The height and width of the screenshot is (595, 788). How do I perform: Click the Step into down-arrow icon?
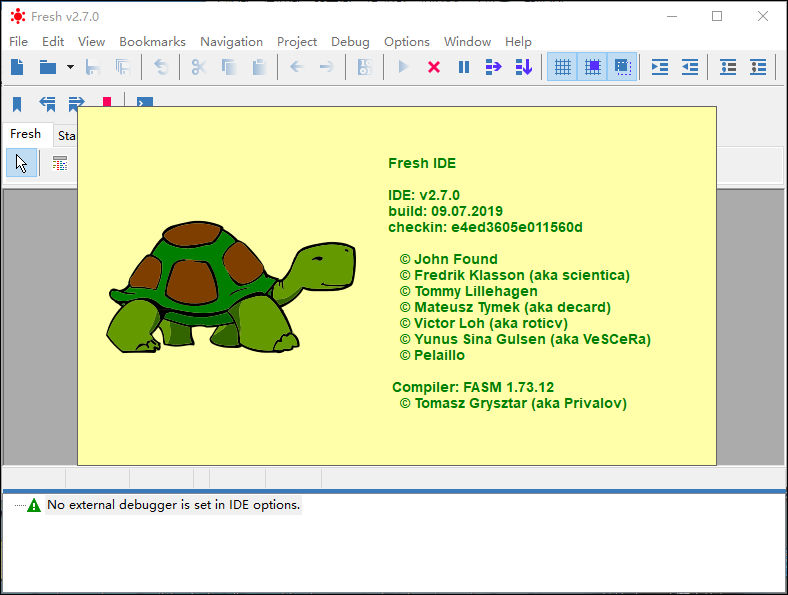click(x=523, y=67)
